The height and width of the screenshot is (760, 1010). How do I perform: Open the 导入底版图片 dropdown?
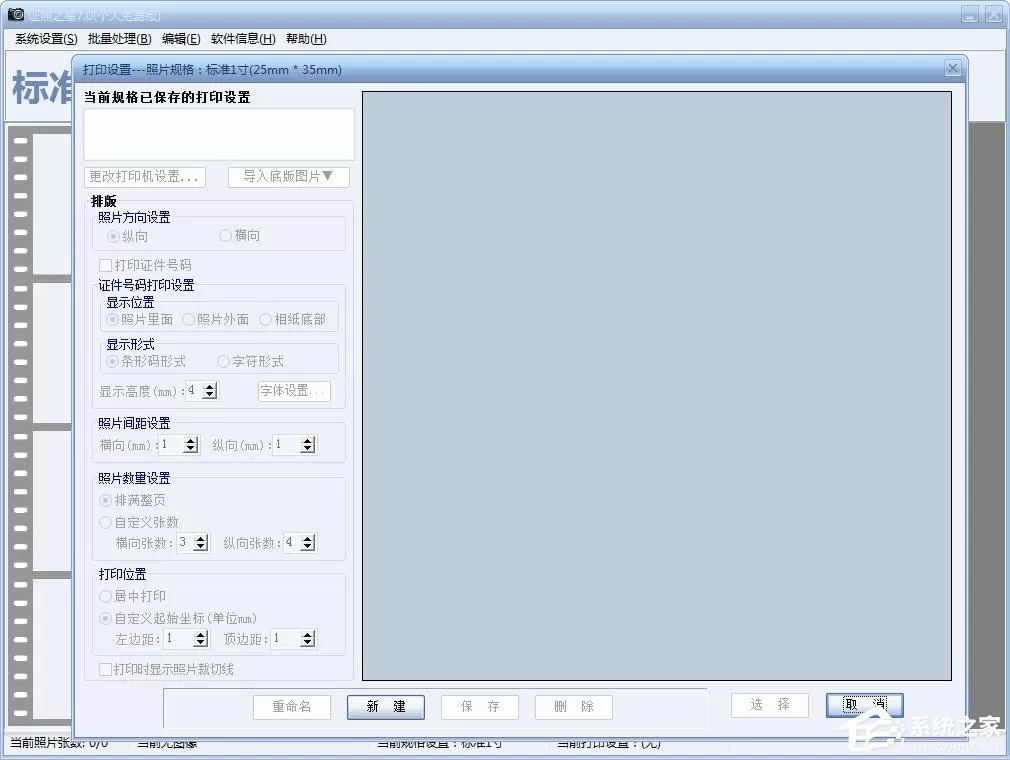coord(289,176)
